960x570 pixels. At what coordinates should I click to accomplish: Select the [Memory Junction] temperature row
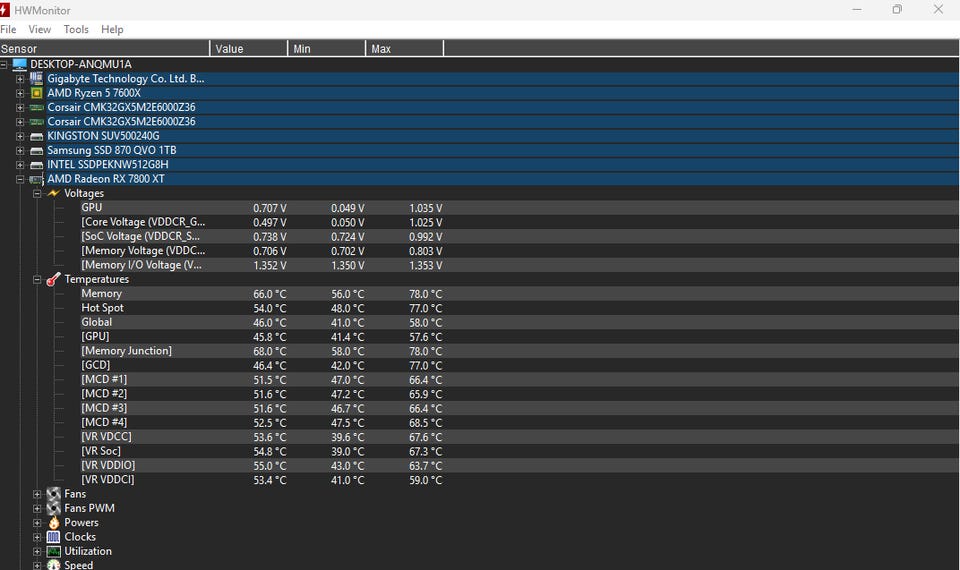127,351
